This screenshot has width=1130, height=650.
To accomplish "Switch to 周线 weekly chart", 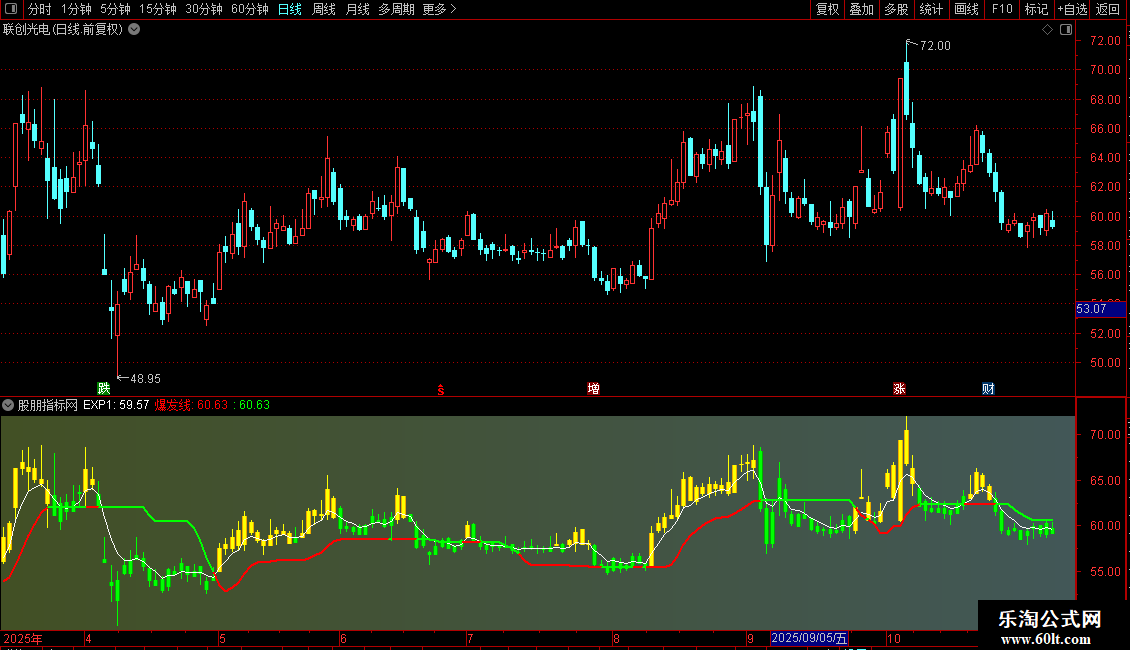I will click(324, 9).
